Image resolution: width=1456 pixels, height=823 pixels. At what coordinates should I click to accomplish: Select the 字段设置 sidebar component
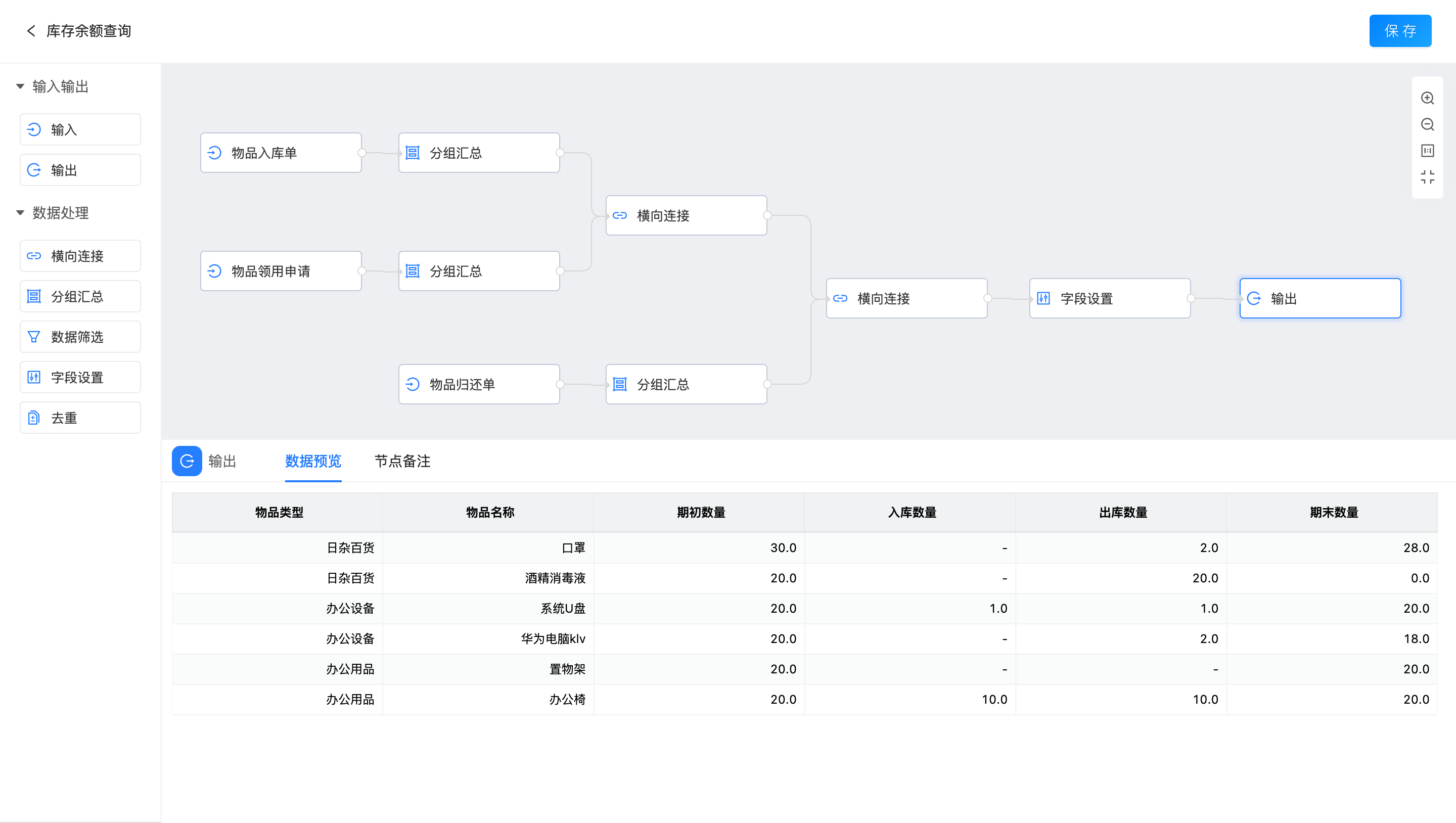[80, 377]
